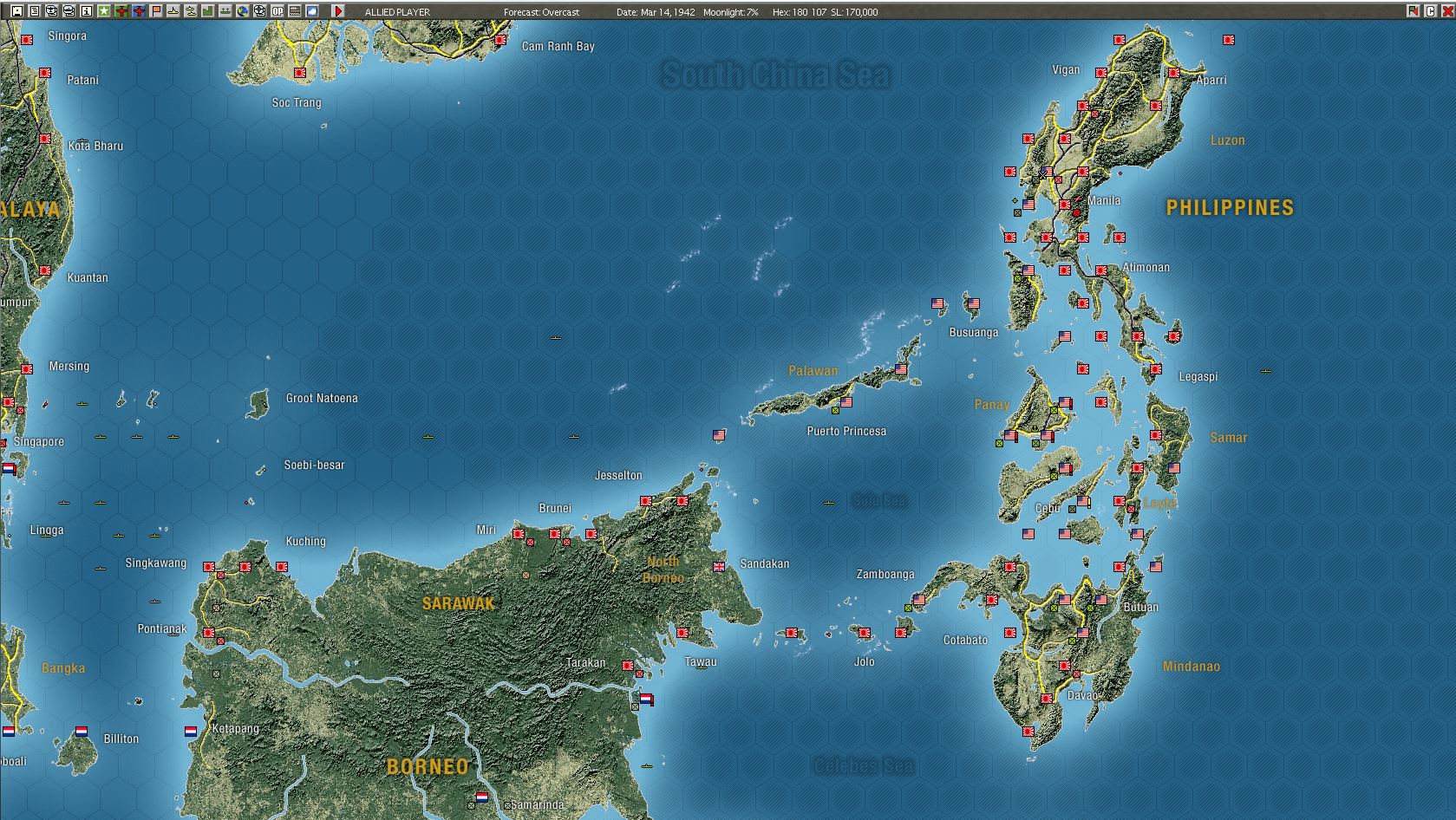Image resolution: width=1456 pixels, height=820 pixels.
Task: Click the 'Luzon' island label
Action: [x=1228, y=140]
